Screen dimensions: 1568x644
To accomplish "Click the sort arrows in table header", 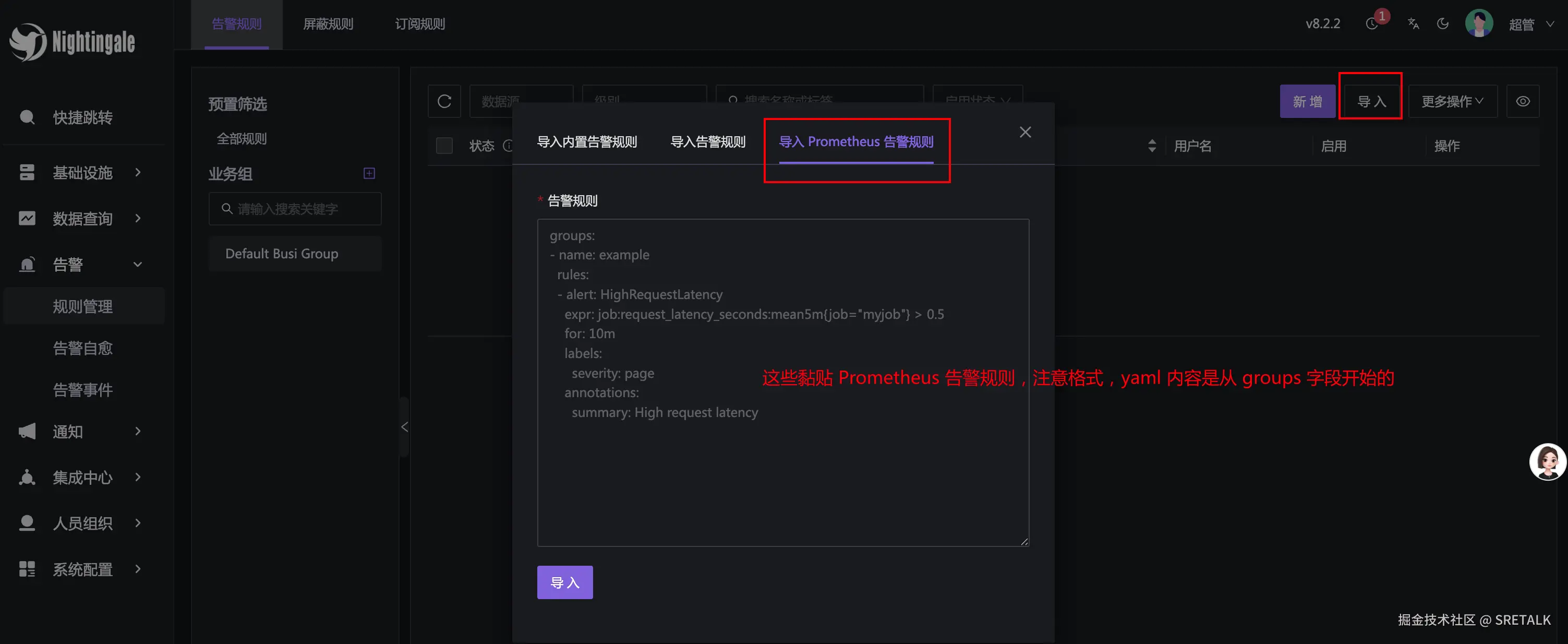I will pos(1152,146).
